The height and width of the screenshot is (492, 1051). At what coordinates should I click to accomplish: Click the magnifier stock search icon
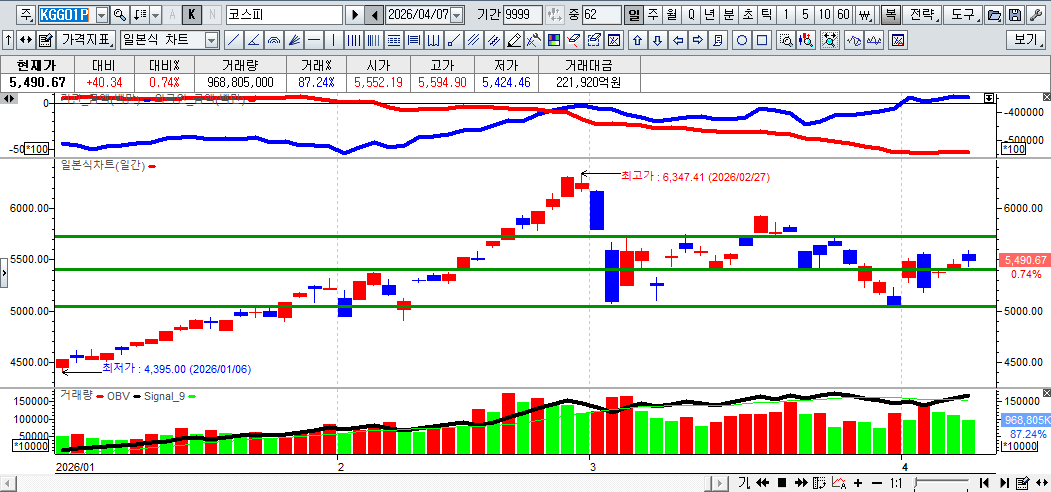[120, 15]
